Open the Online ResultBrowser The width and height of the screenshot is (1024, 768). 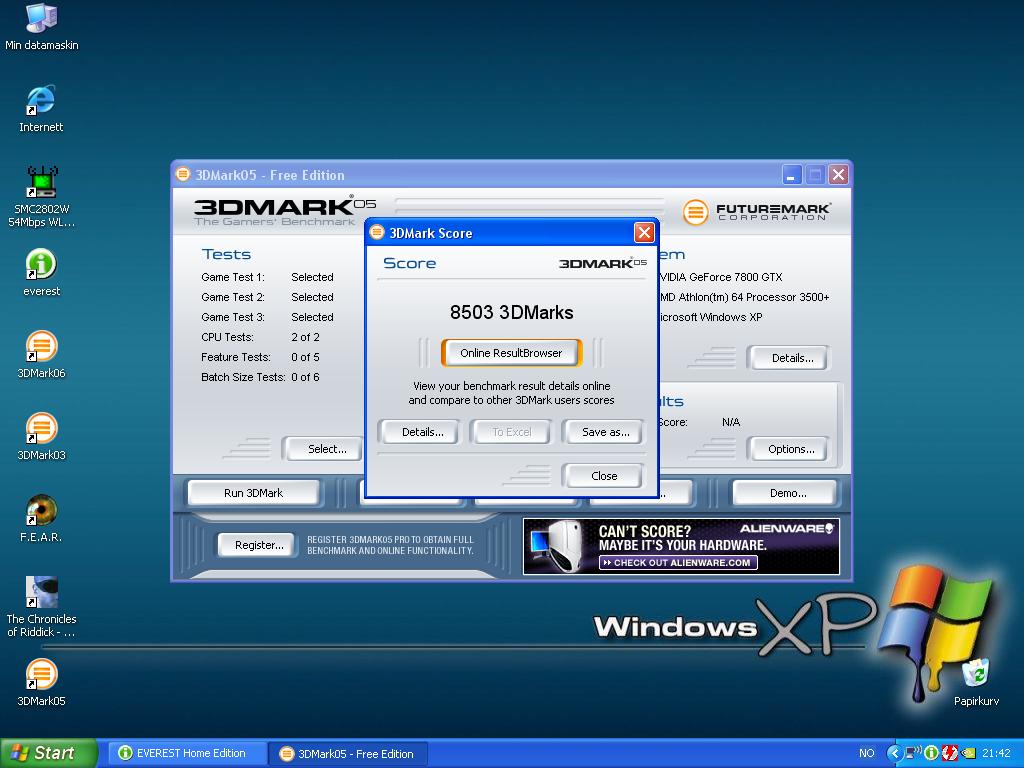click(x=511, y=353)
